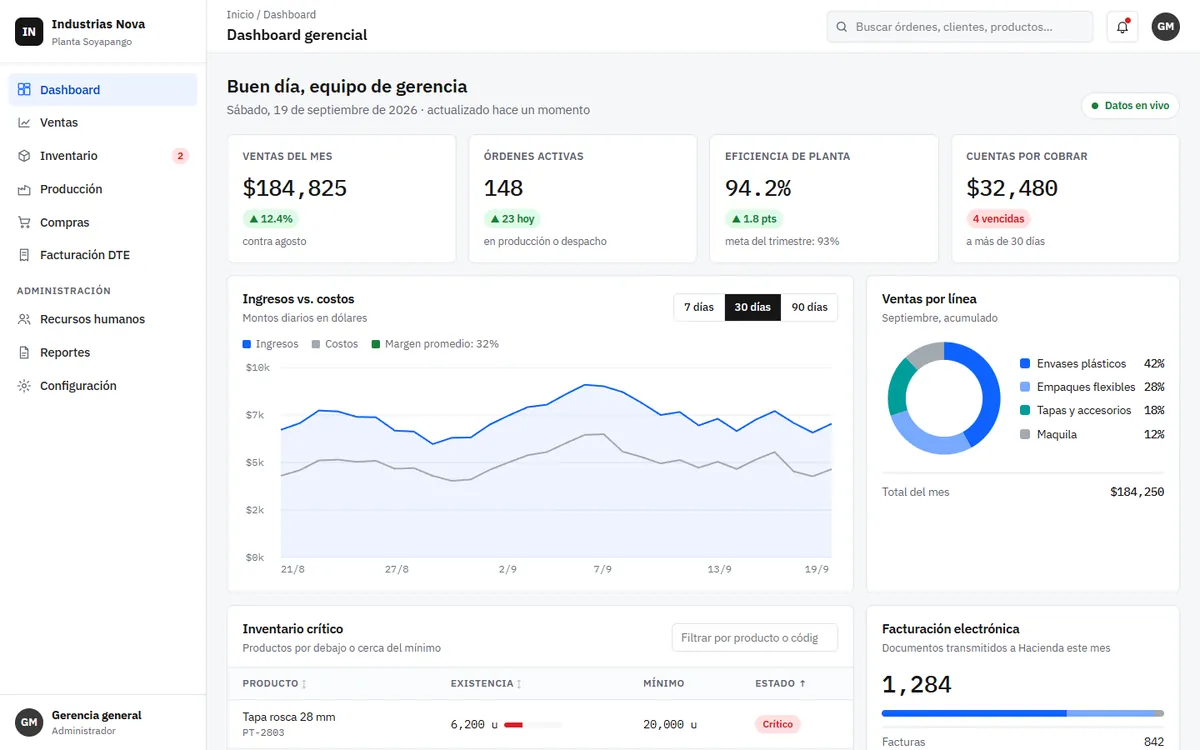Click the search field for órdenes, clientes
Viewport: 1200px width, 750px height.
coord(960,27)
